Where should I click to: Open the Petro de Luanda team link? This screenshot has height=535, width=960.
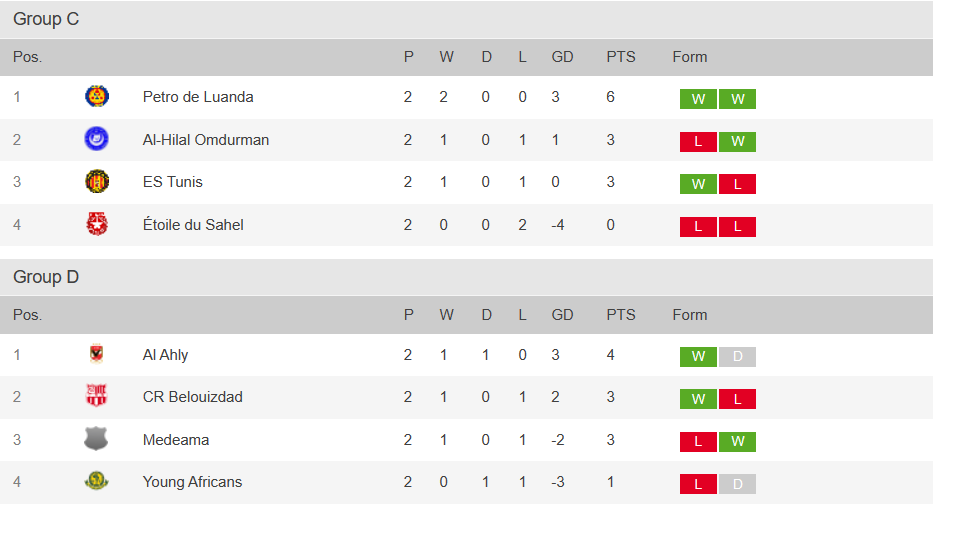(x=198, y=97)
